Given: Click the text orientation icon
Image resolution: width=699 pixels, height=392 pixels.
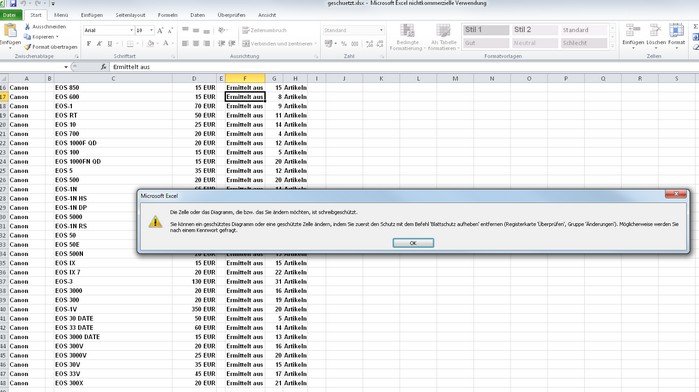Looking at the screenshot, I should tap(221, 30).
